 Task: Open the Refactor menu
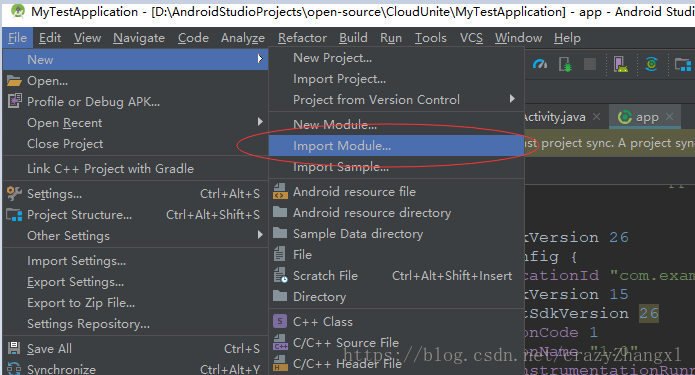(302, 38)
